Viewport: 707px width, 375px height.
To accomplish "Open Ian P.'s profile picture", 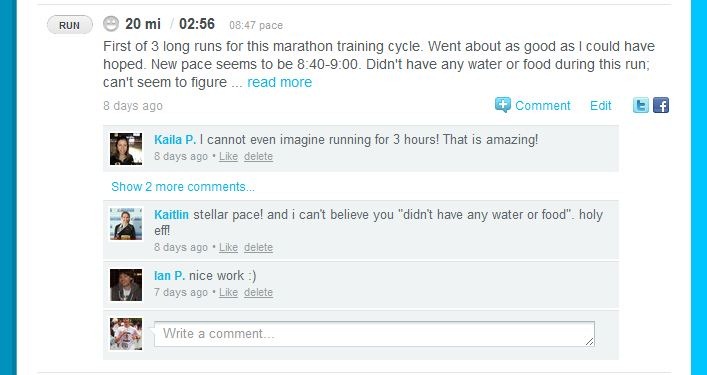I will [126, 285].
